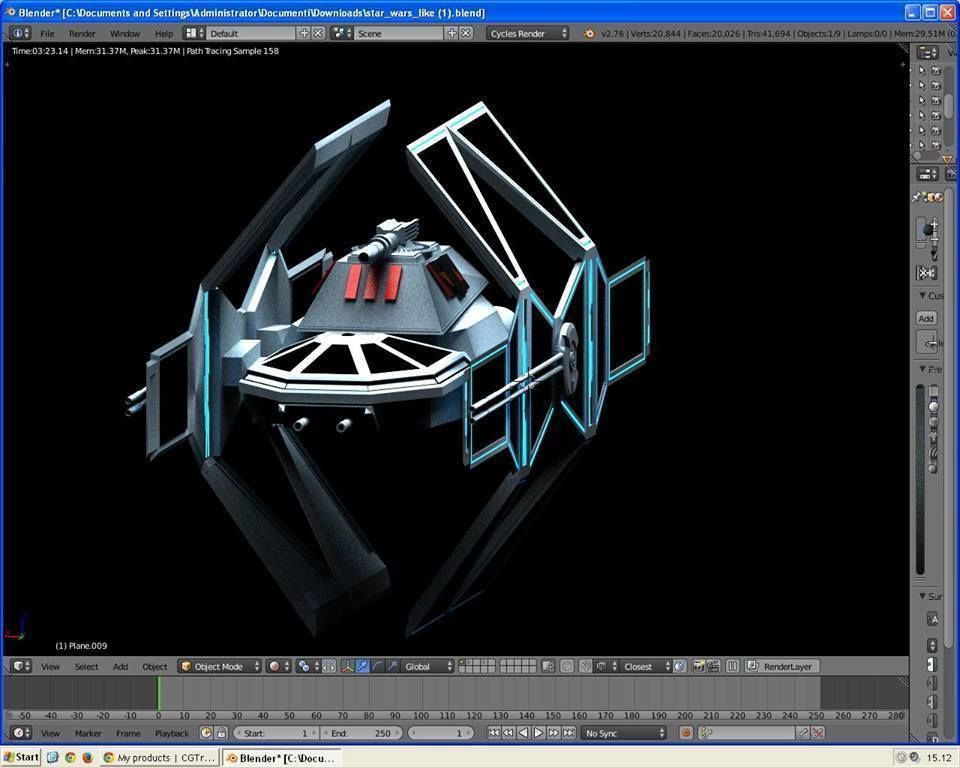Viewport: 960px width, 768px height.
Task: Select the RenderLayer preview button
Action: 782,666
